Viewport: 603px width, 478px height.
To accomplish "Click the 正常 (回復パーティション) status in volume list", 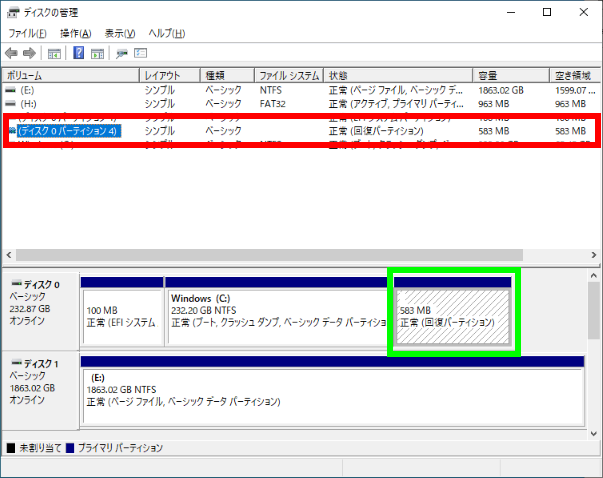I will (376, 131).
